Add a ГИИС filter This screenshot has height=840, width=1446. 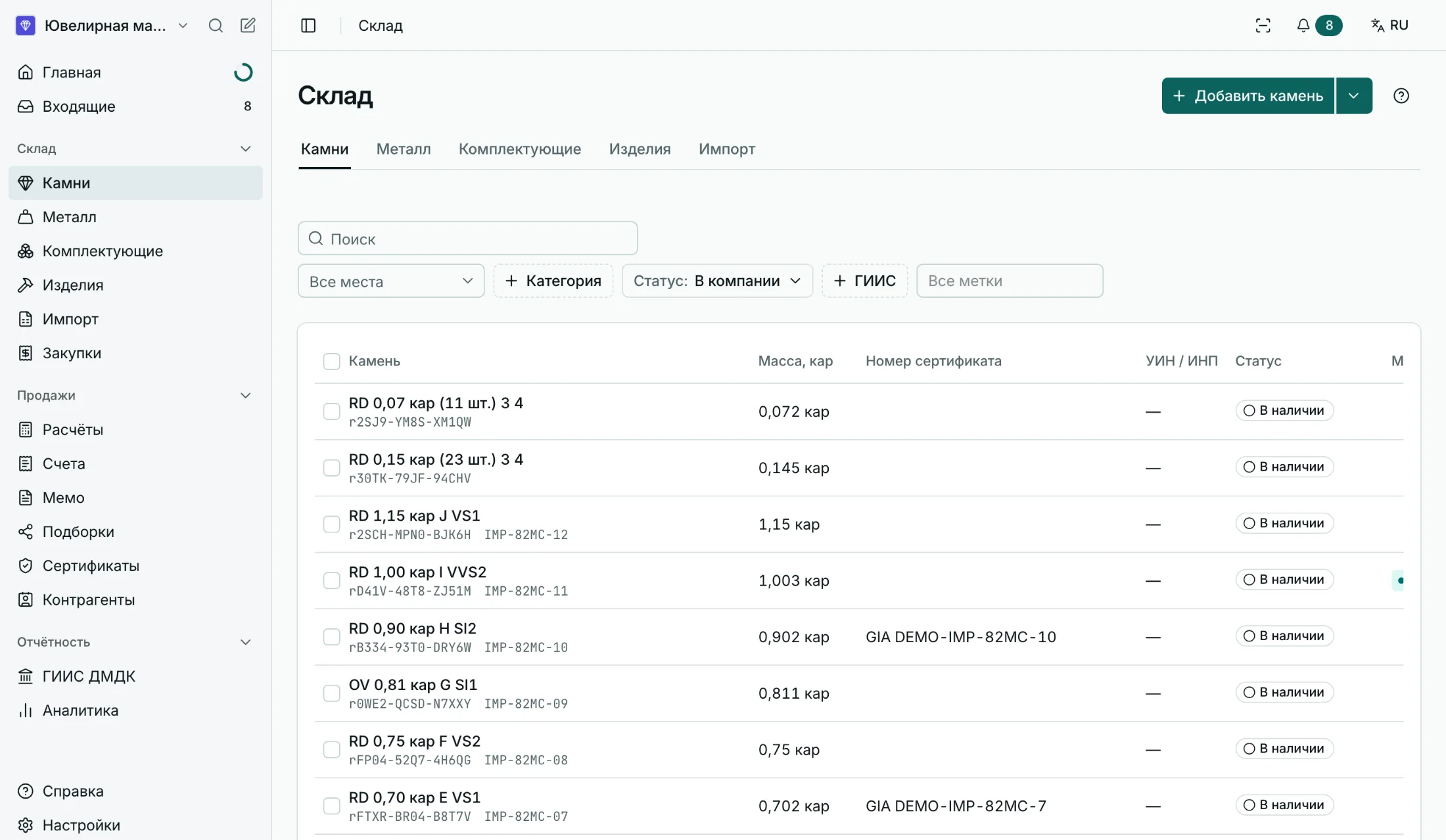point(864,281)
